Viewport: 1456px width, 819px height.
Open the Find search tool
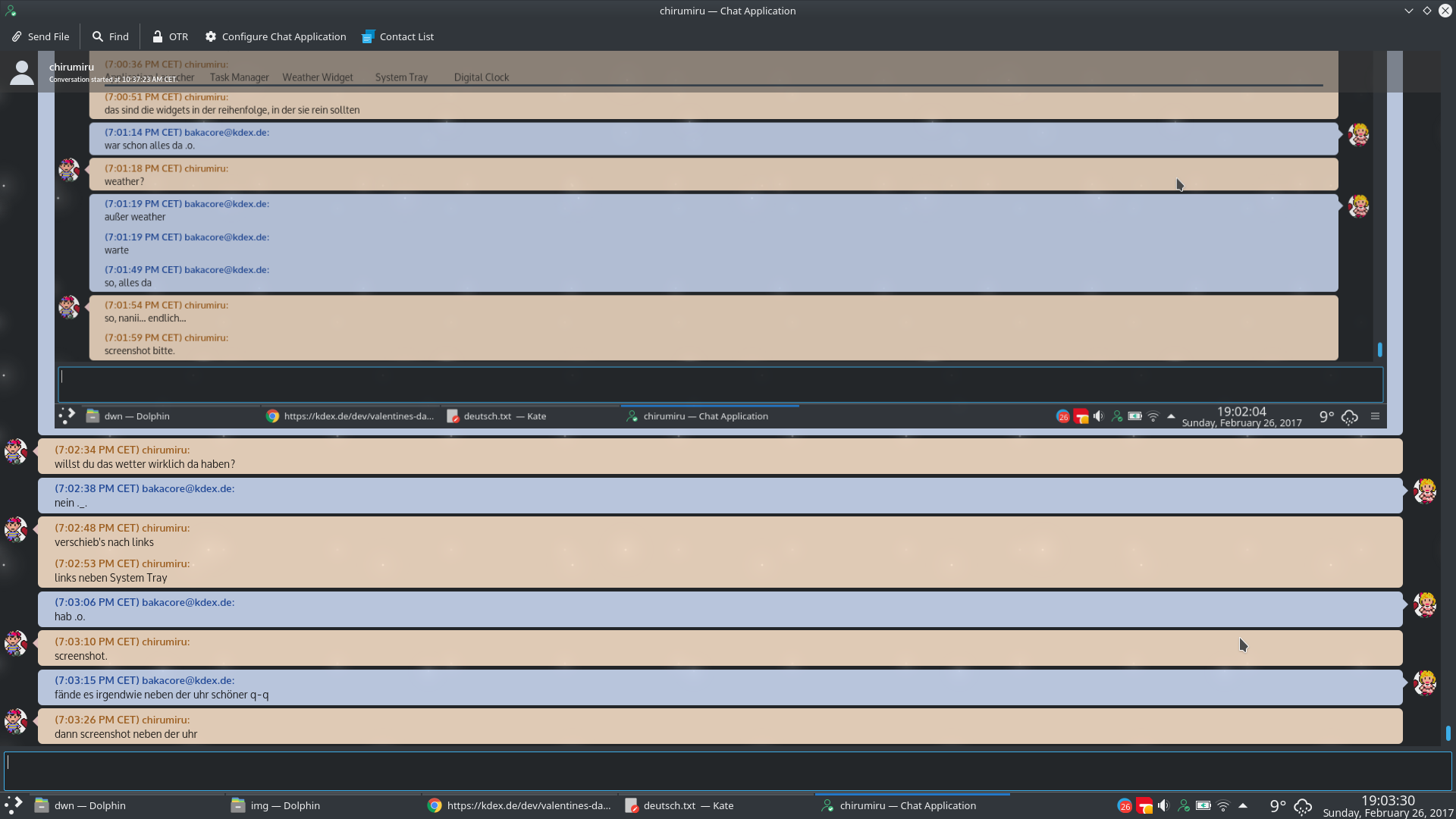pos(111,36)
